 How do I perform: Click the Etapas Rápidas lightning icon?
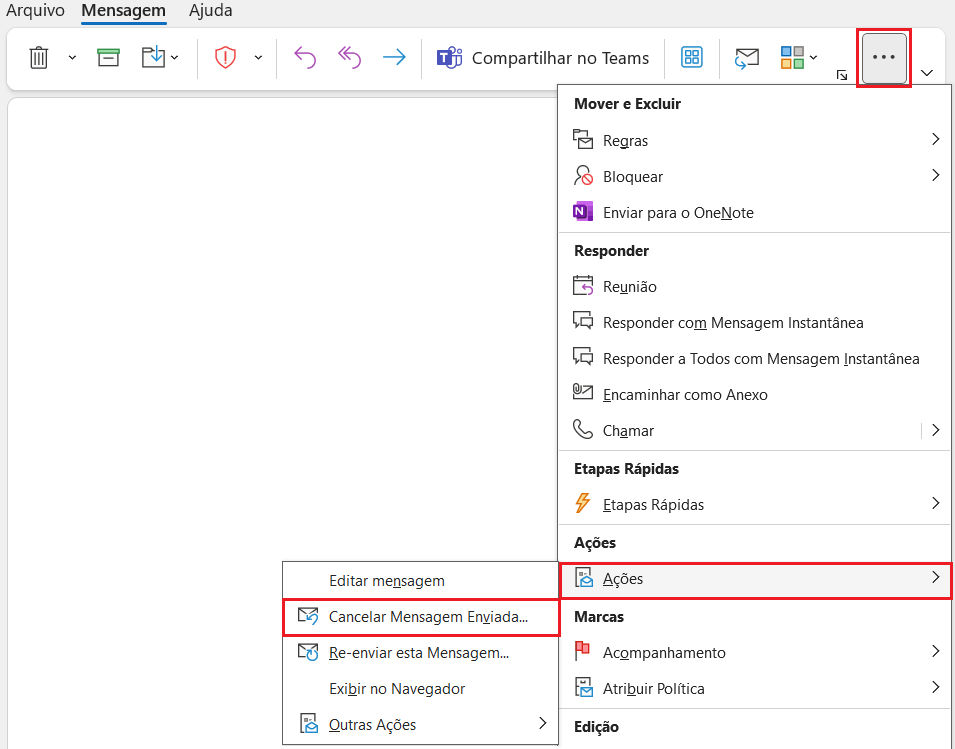[x=583, y=503]
